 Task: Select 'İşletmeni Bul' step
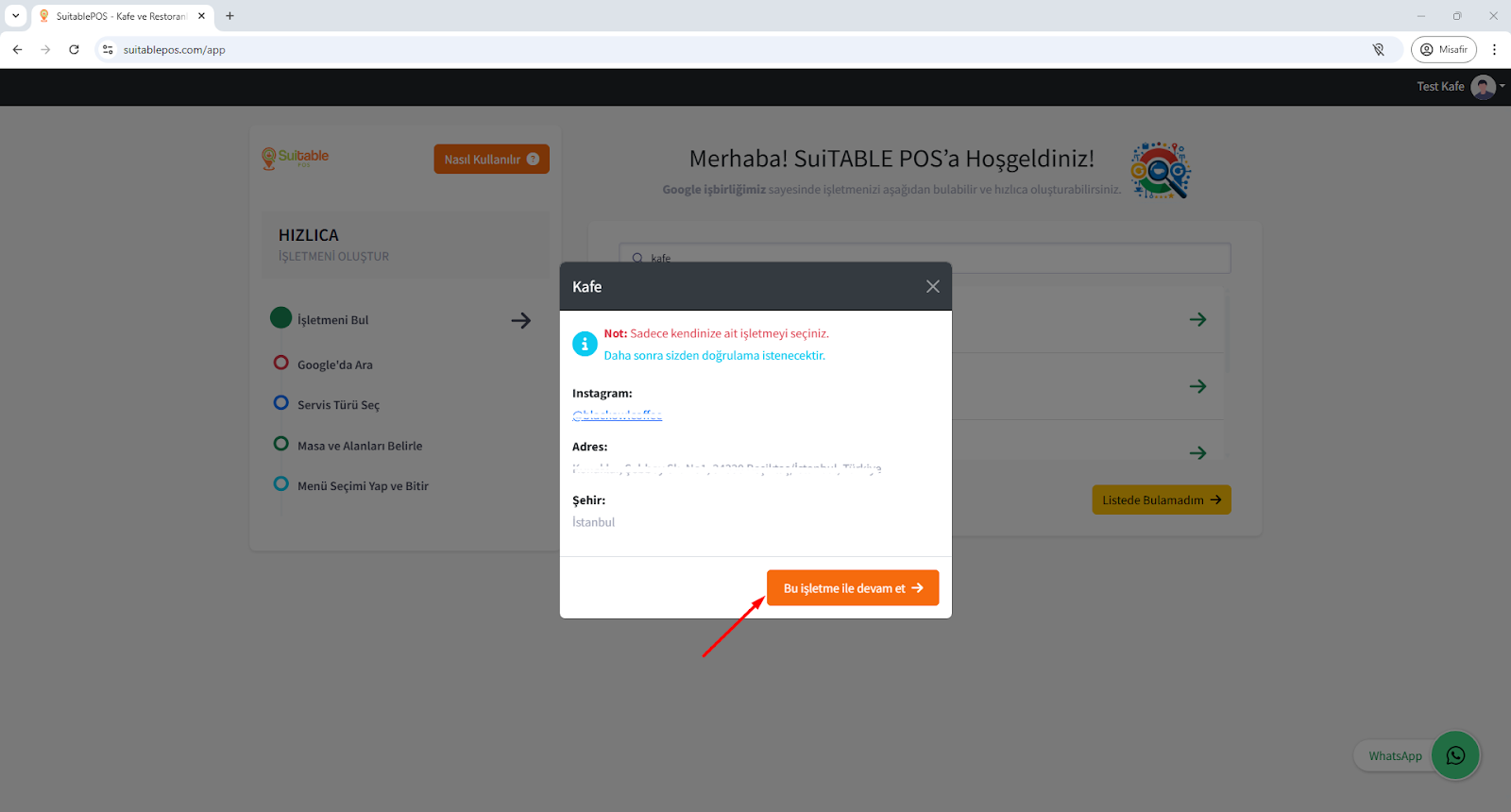(x=332, y=320)
